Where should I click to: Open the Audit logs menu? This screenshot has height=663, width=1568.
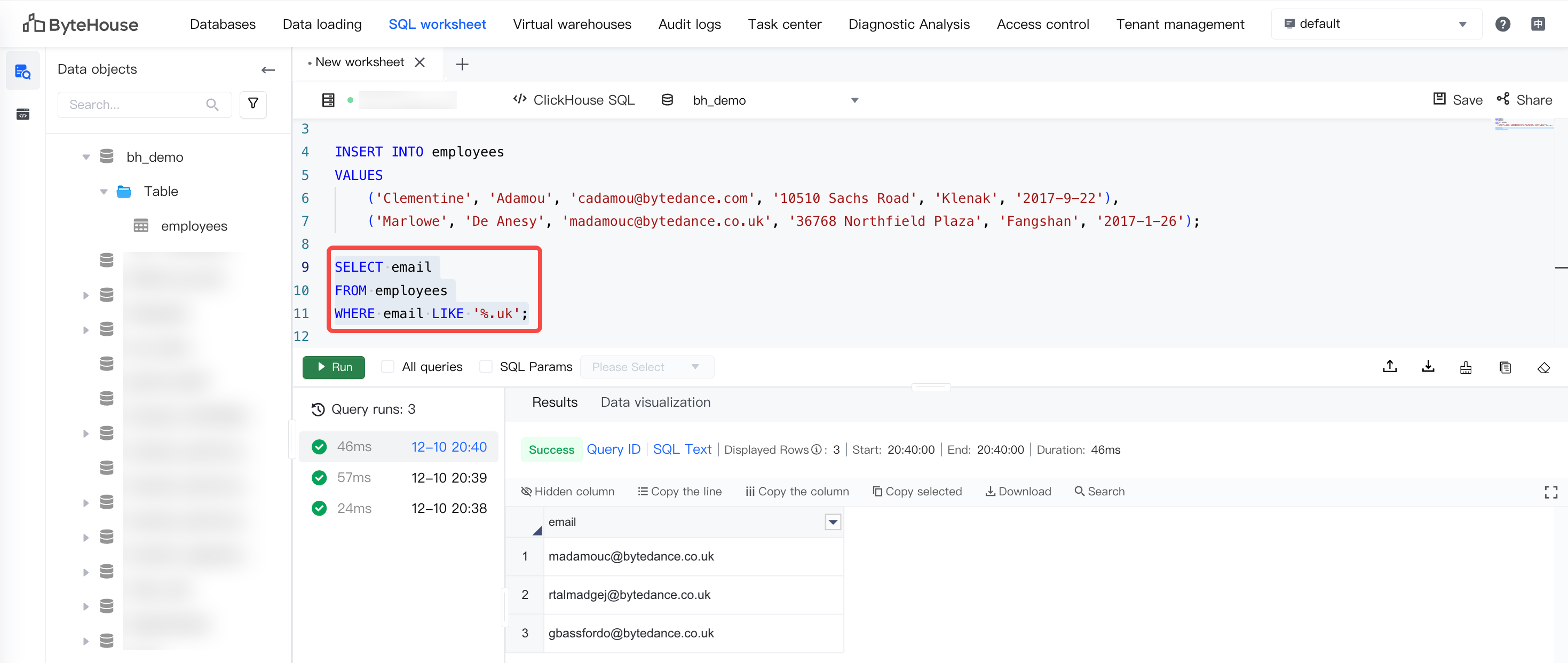[689, 23]
